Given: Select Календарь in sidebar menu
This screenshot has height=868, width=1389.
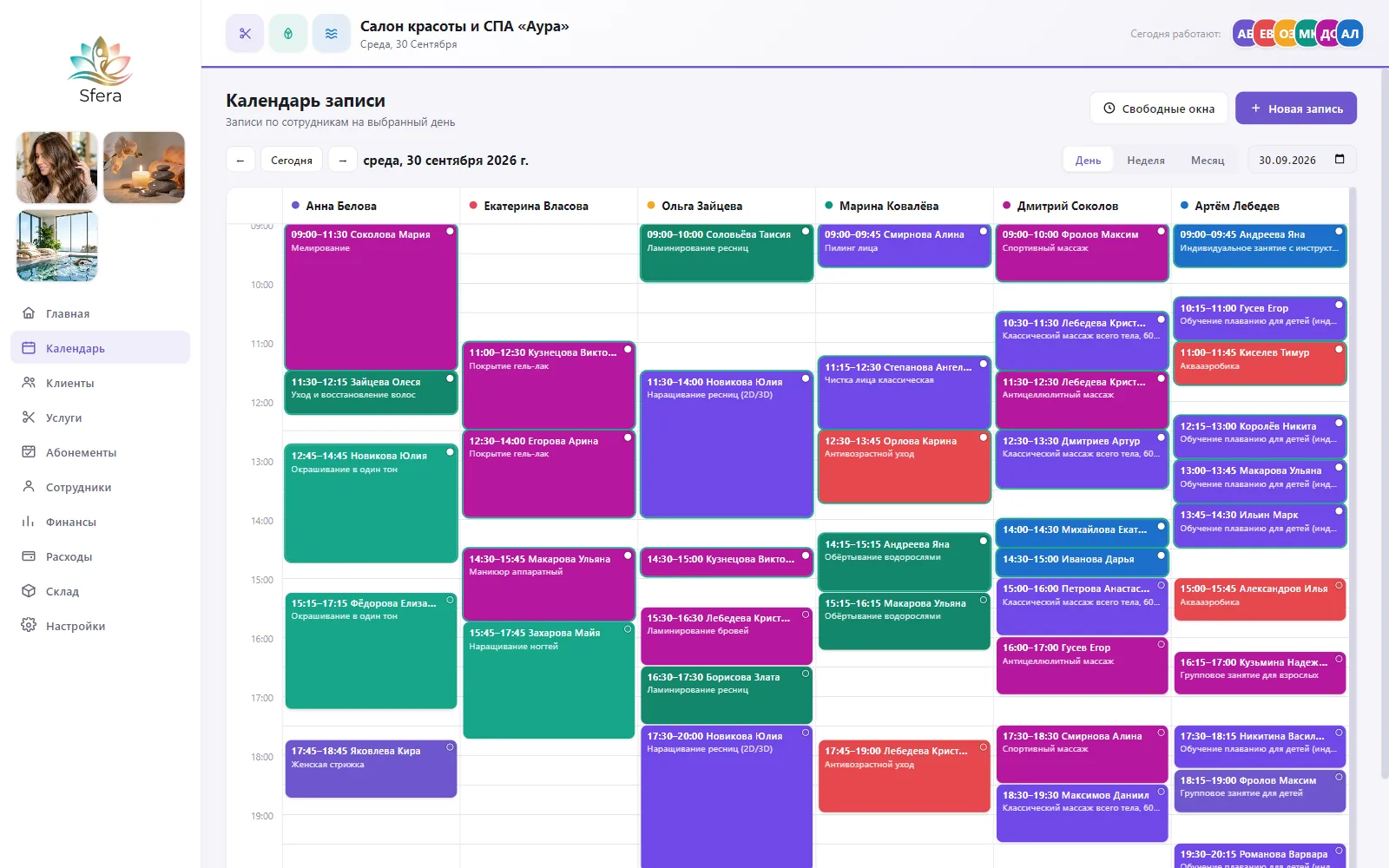Looking at the screenshot, I should coord(100,348).
